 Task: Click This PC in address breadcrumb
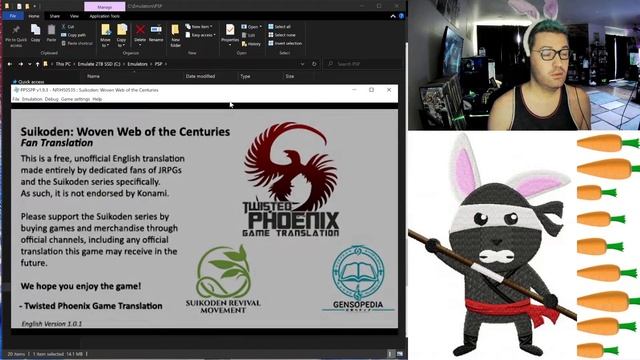pos(63,64)
